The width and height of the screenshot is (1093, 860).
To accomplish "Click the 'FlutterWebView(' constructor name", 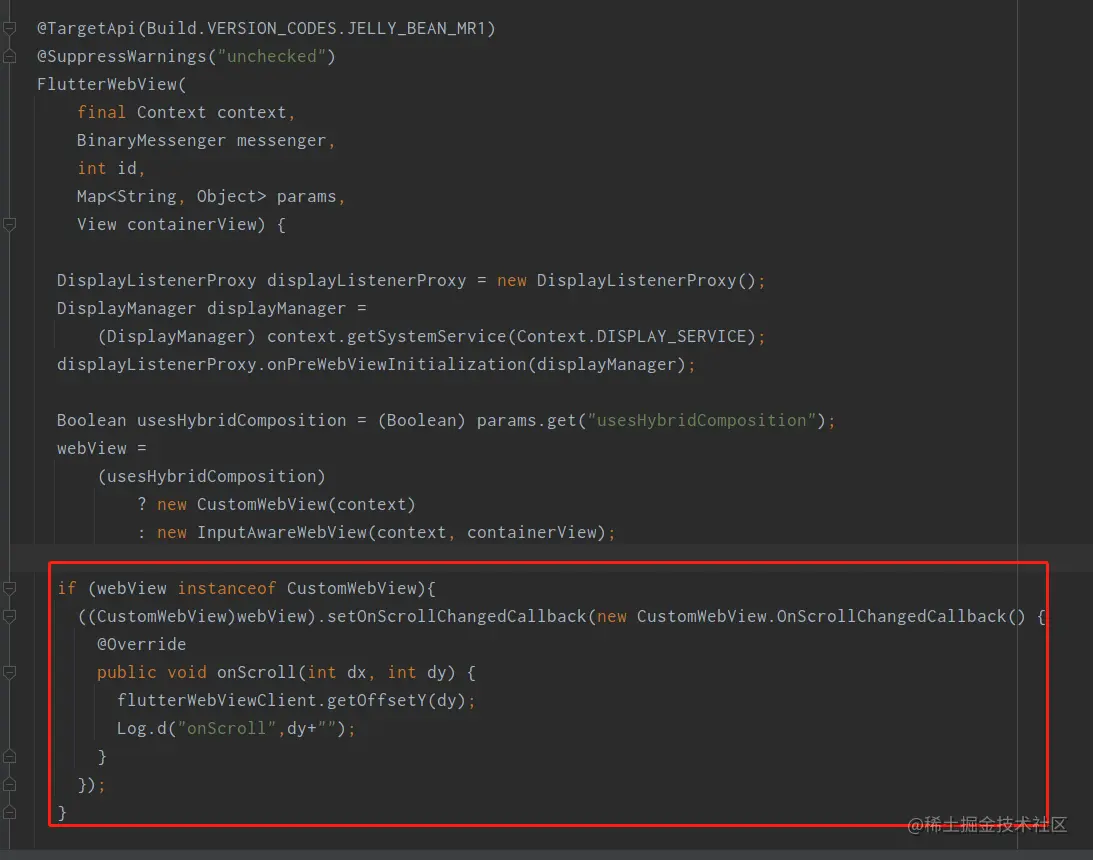I will point(112,84).
